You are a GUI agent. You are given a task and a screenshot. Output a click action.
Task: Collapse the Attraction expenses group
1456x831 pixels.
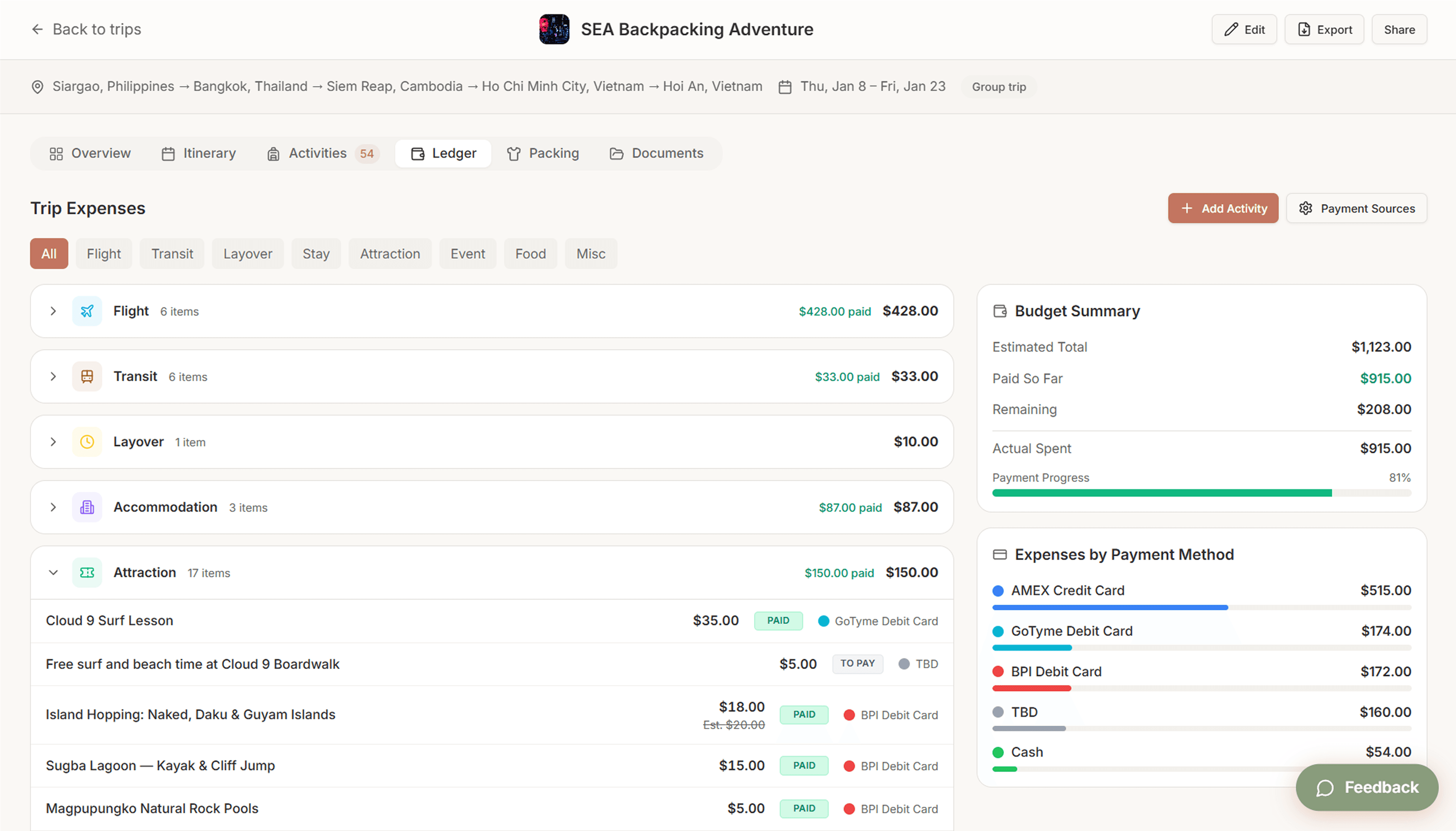click(x=53, y=572)
